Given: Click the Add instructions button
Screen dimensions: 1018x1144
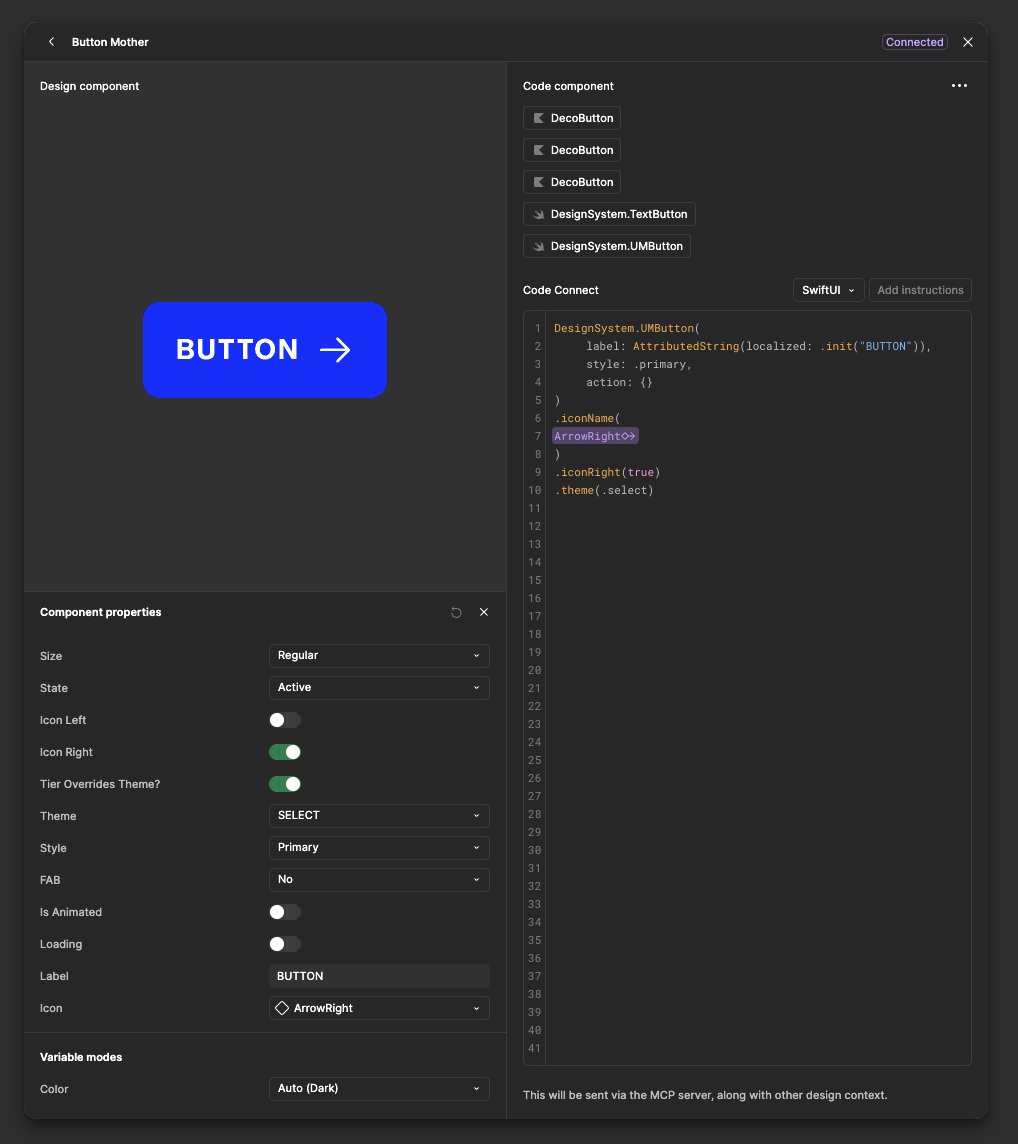Looking at the screenshot, I should tap(920, 290).
